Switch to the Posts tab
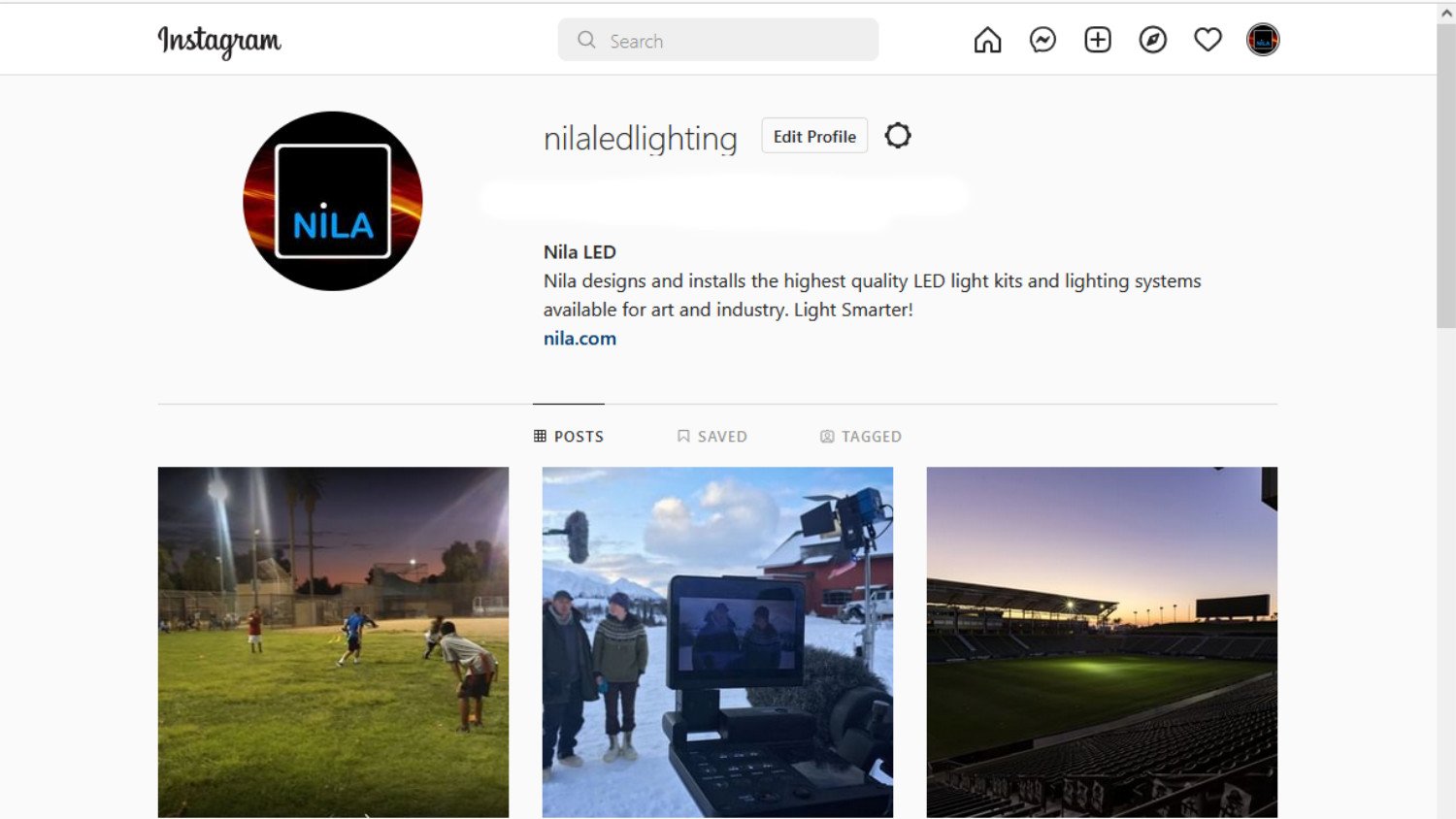 click(x=569, y=437)
